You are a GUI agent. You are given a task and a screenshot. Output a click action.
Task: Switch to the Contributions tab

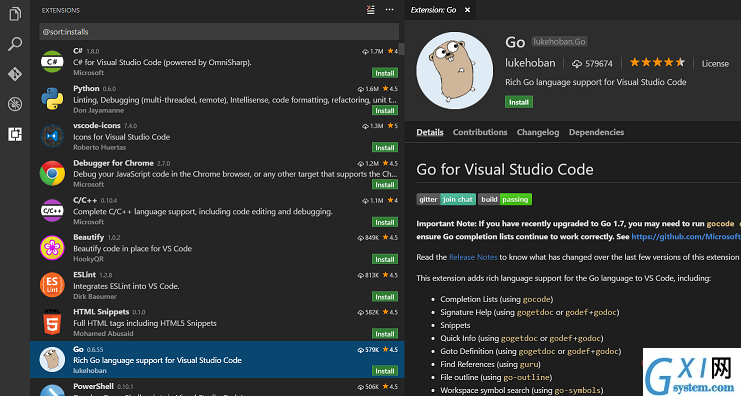pos(480,132)
